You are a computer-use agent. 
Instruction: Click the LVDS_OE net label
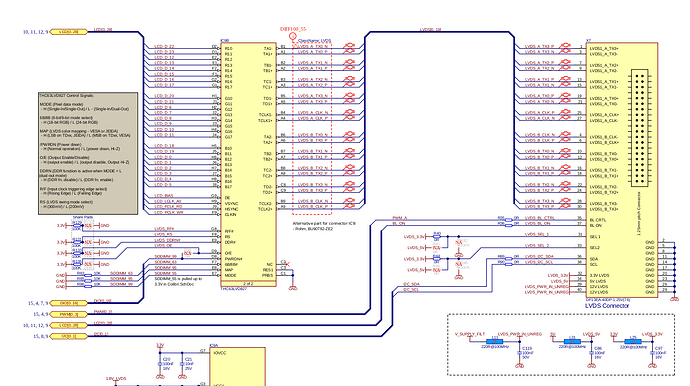[x=163, y=246]
